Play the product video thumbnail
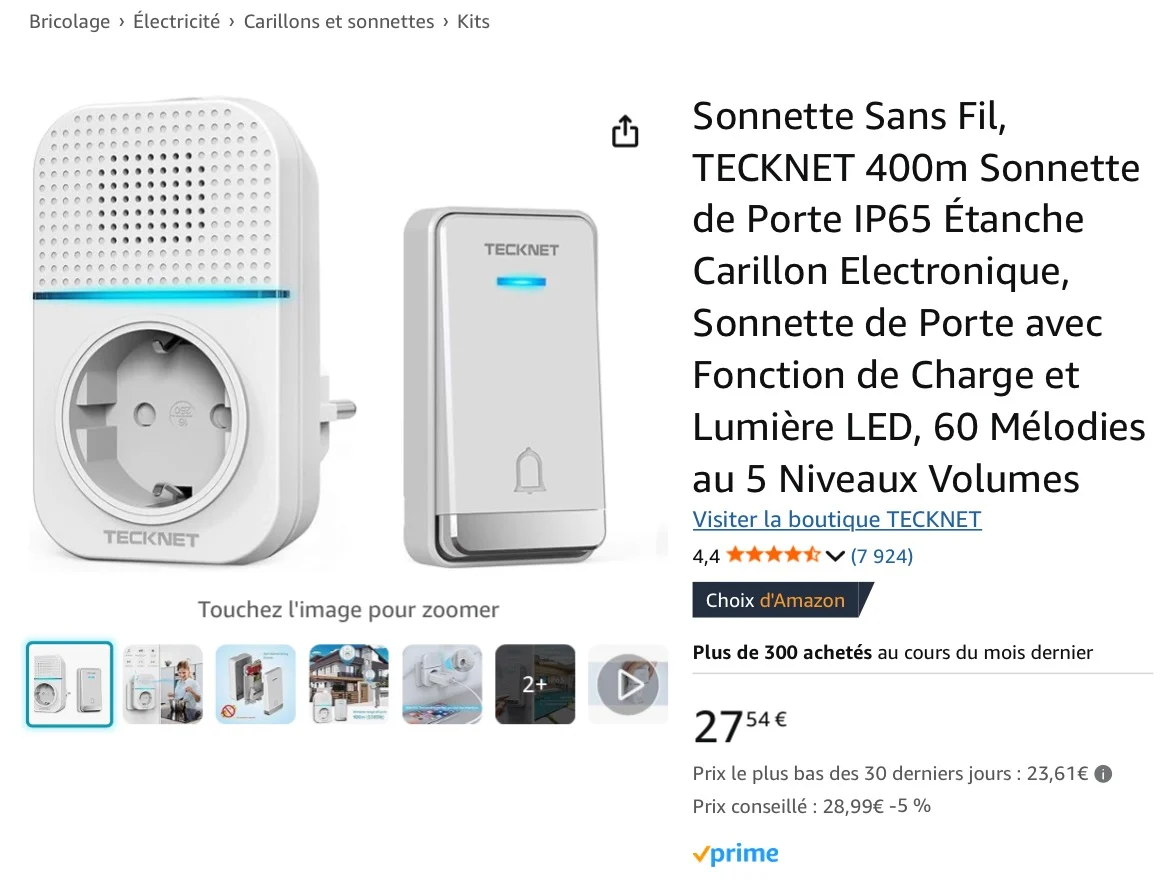Viewport: 1175px width, 883px height. (x=628, y=684)
